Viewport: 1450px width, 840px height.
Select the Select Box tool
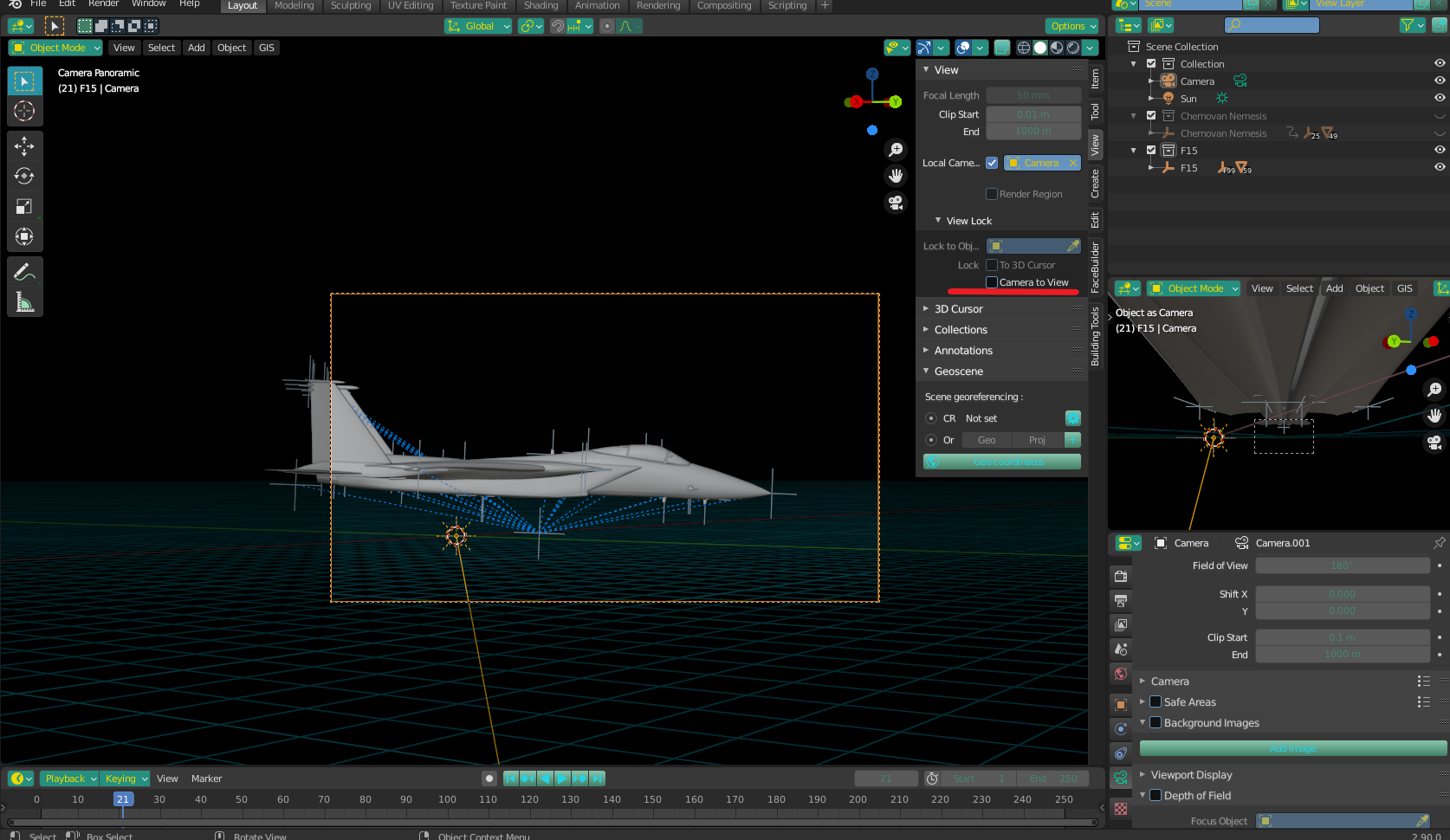pyautogui.click(x=24, y=81)
